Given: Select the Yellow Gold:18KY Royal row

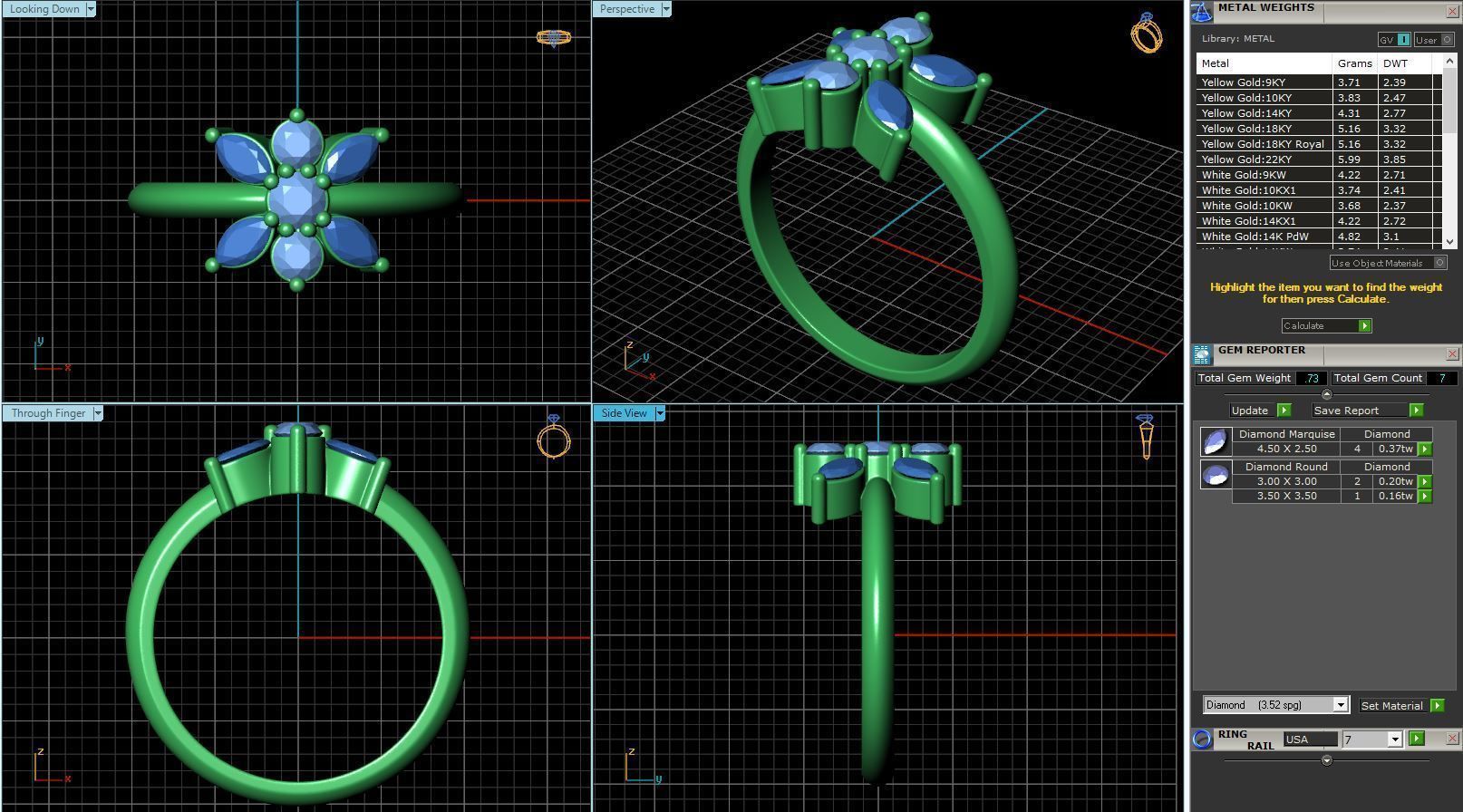Looking at the screenshot, I should pyautogui.click(x=1319, y=144).
